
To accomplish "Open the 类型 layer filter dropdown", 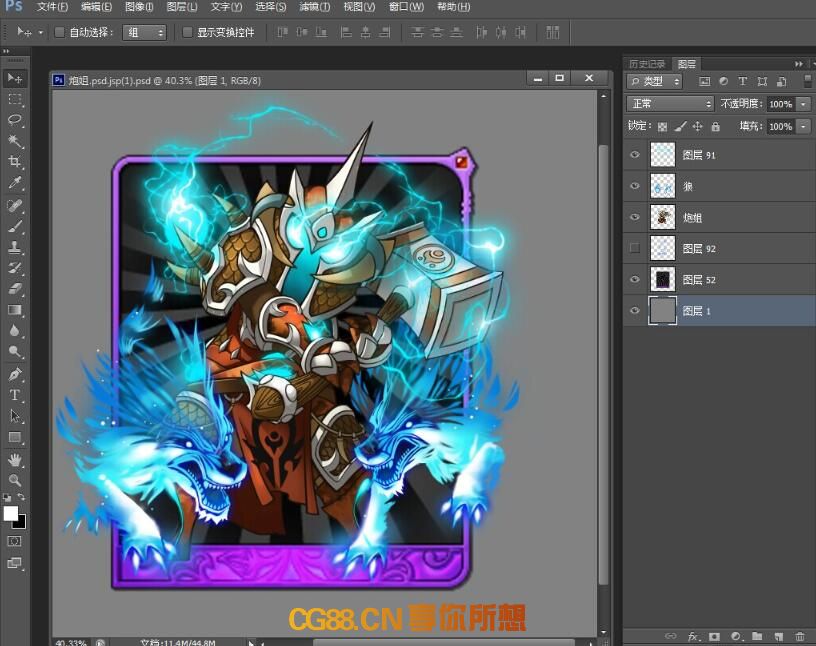I will tap(654, 81).
